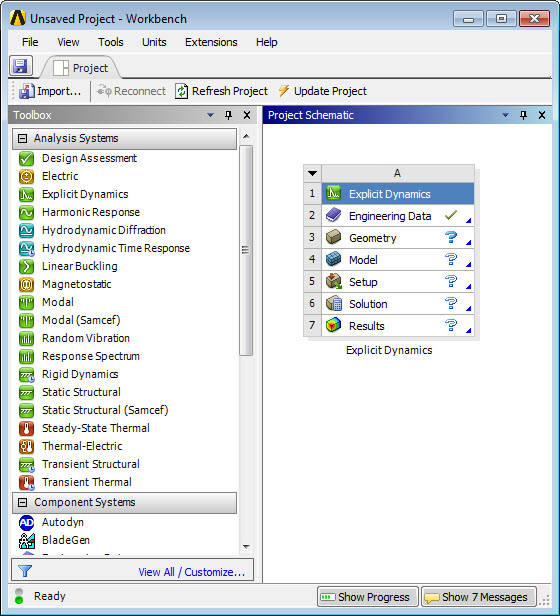
Task: Collapse the Analysis Systems group
Action: (23, 138)
